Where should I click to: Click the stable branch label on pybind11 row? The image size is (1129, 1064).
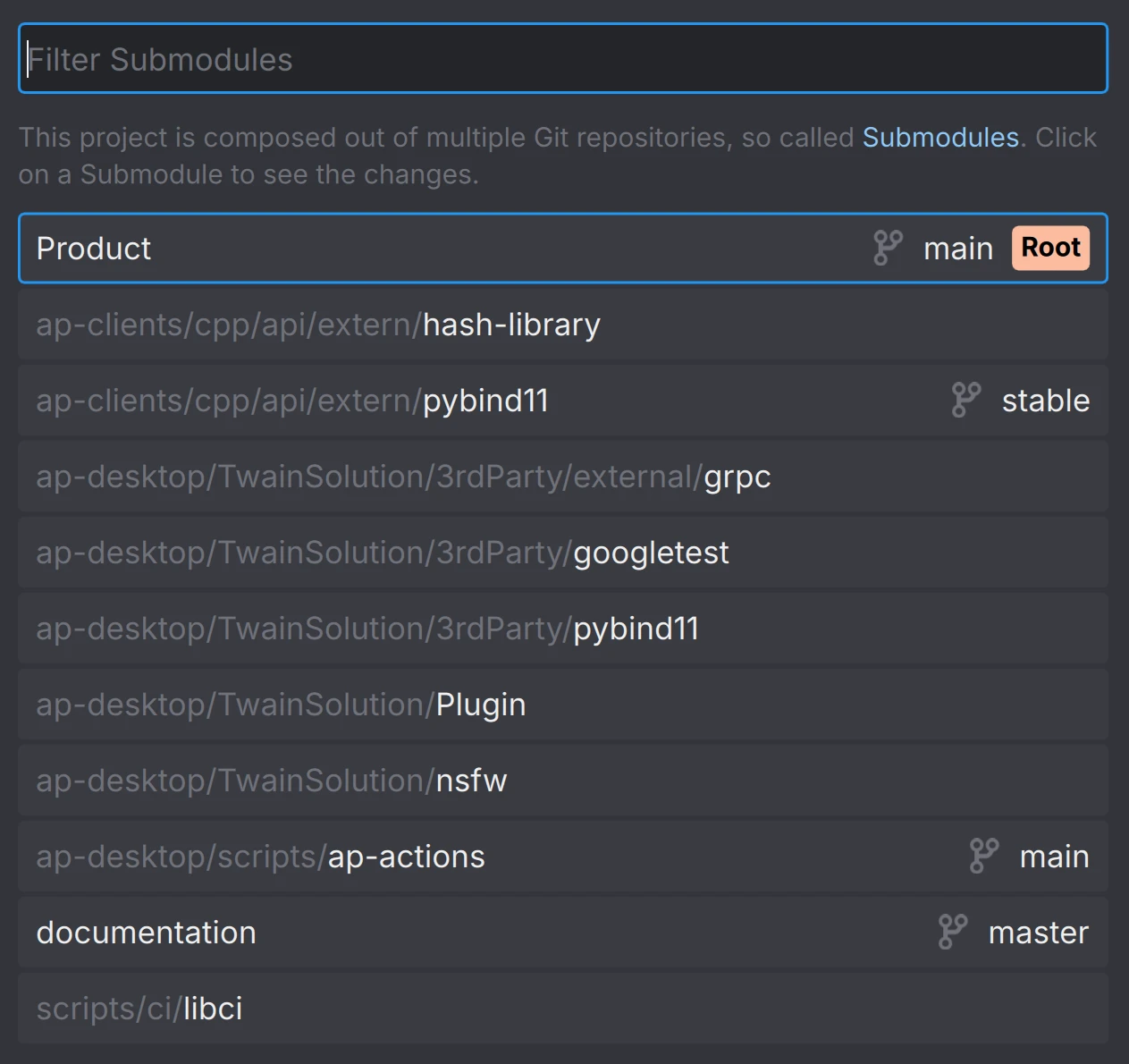point(1044,401)
